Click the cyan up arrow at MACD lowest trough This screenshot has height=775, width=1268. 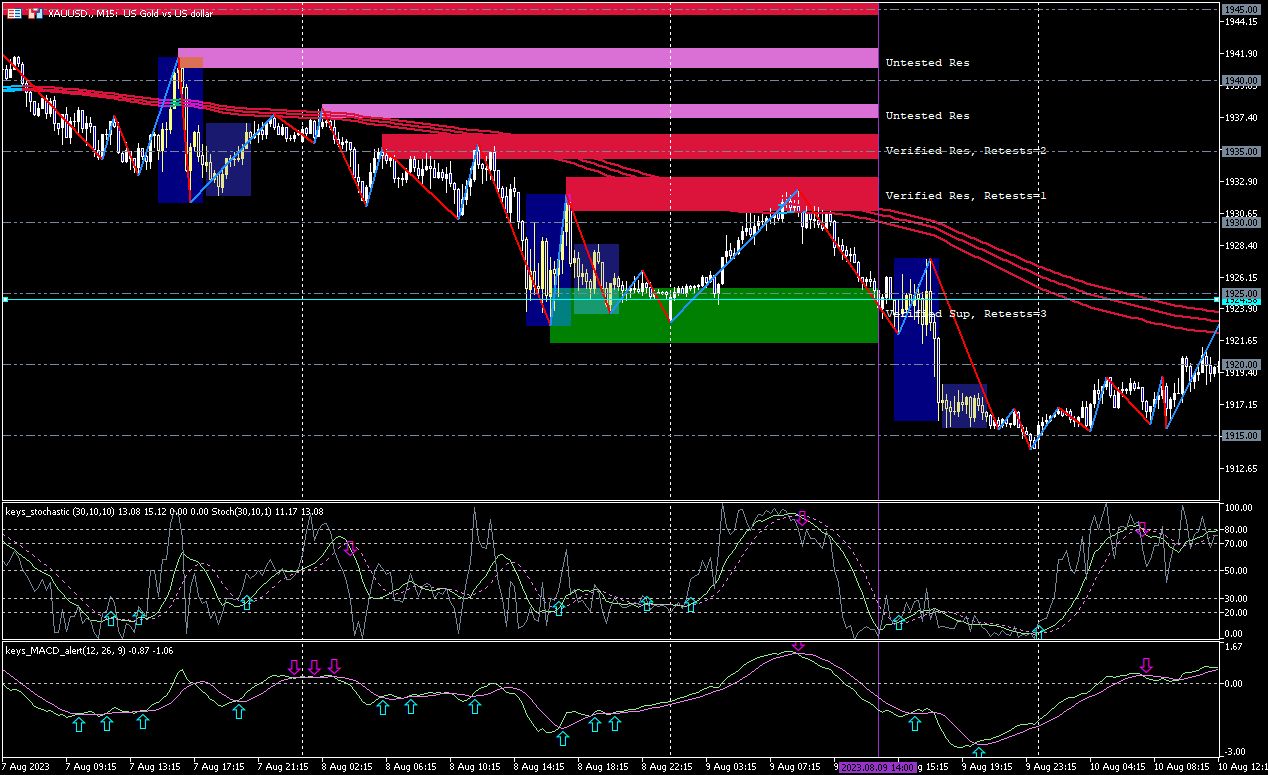[x=978, y=752]
